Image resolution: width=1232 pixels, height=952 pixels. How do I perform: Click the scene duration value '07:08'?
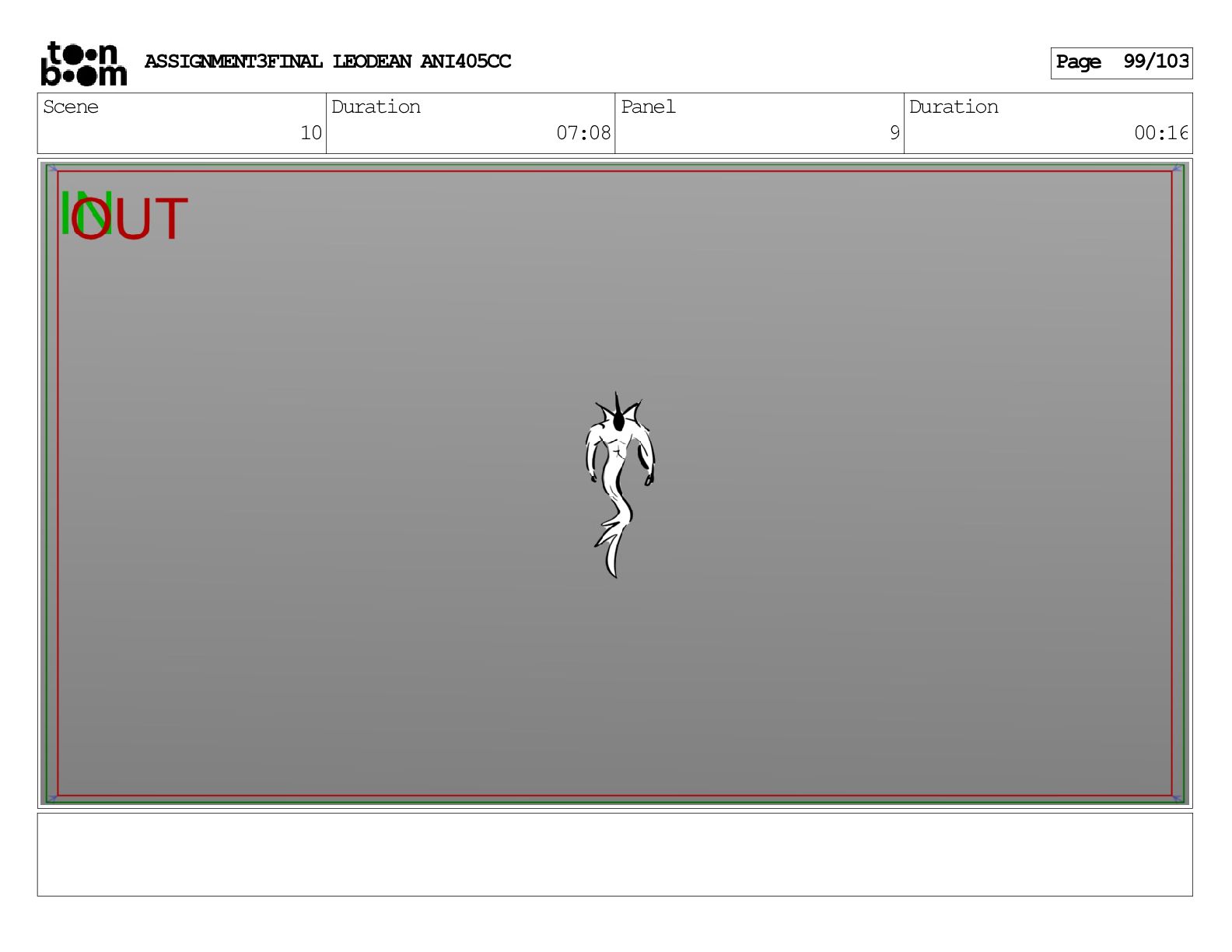point(583,133)
